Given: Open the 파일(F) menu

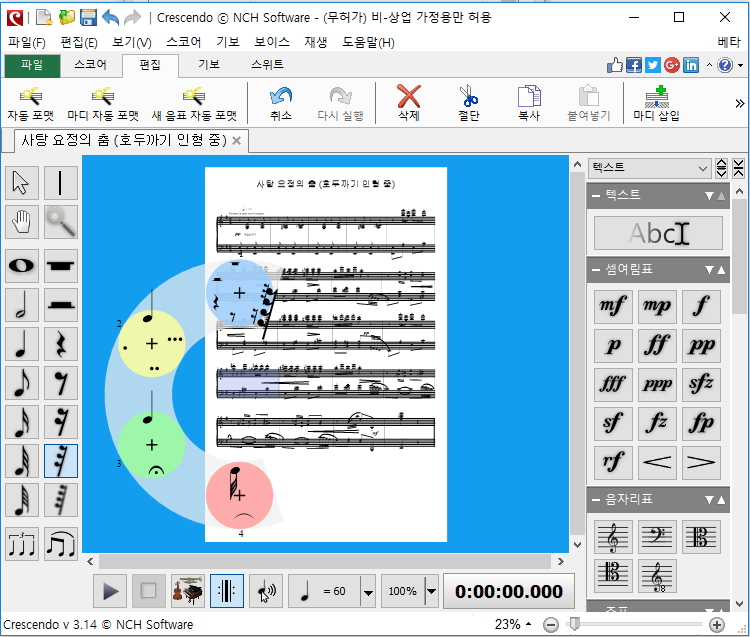Looking at the screenshot, I should (26, 42).
